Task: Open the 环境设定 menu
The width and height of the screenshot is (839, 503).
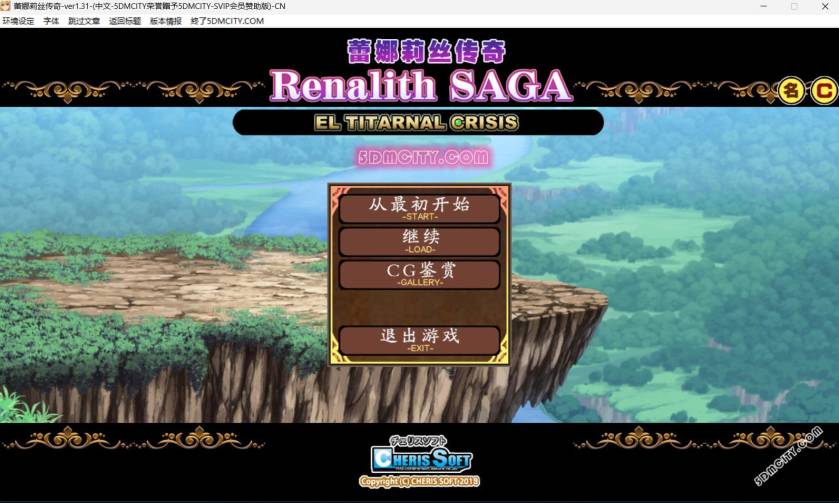Action: (x=18, y=21)
